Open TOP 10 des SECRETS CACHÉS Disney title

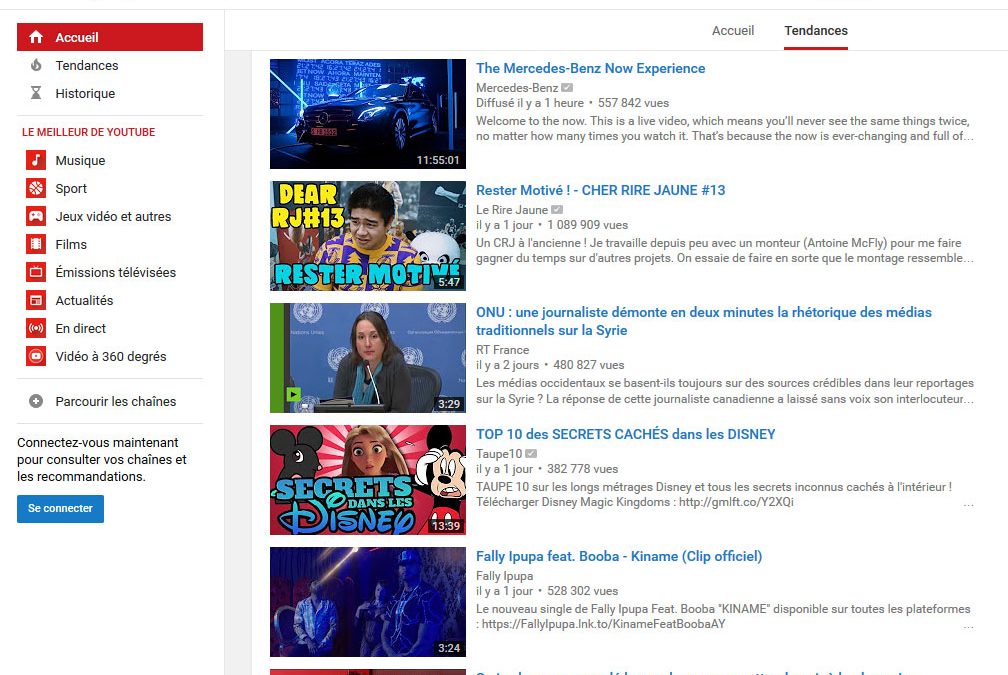click(626, 434)
